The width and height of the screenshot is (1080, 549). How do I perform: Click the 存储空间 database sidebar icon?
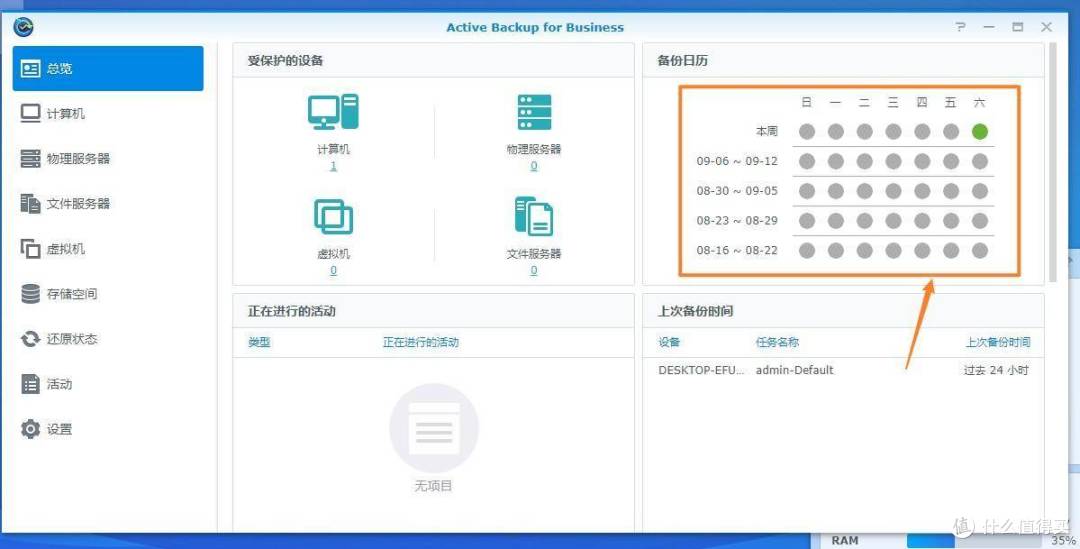tap(30, 293)
